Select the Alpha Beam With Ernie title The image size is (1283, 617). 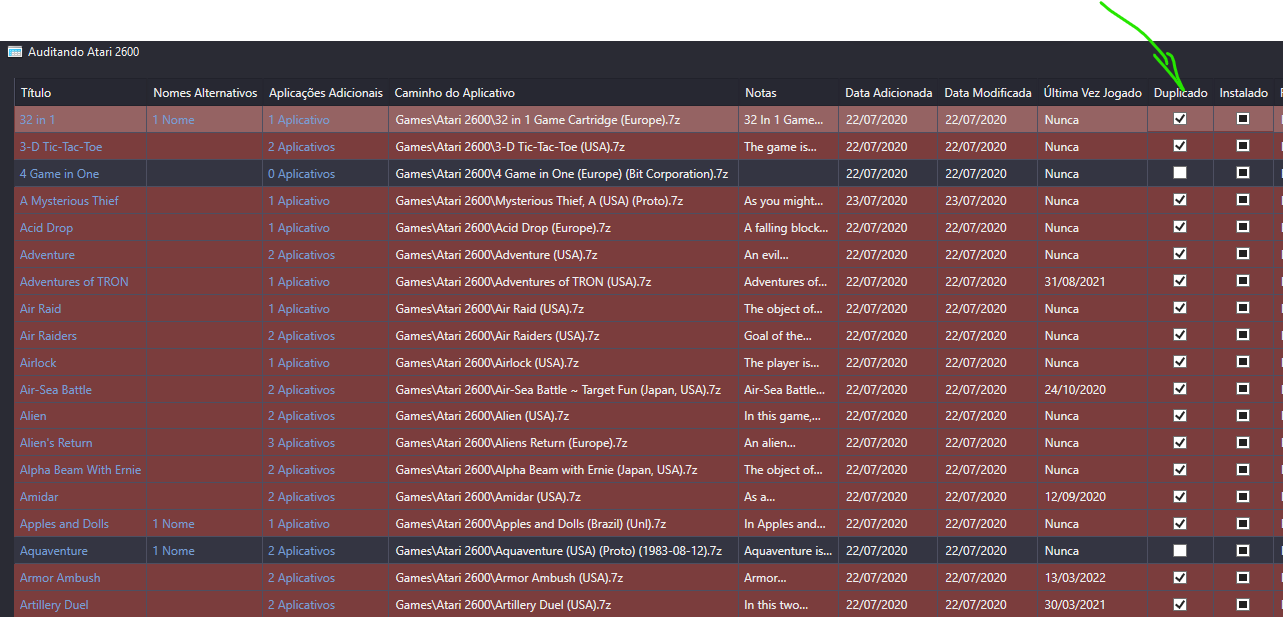(81, 470)
